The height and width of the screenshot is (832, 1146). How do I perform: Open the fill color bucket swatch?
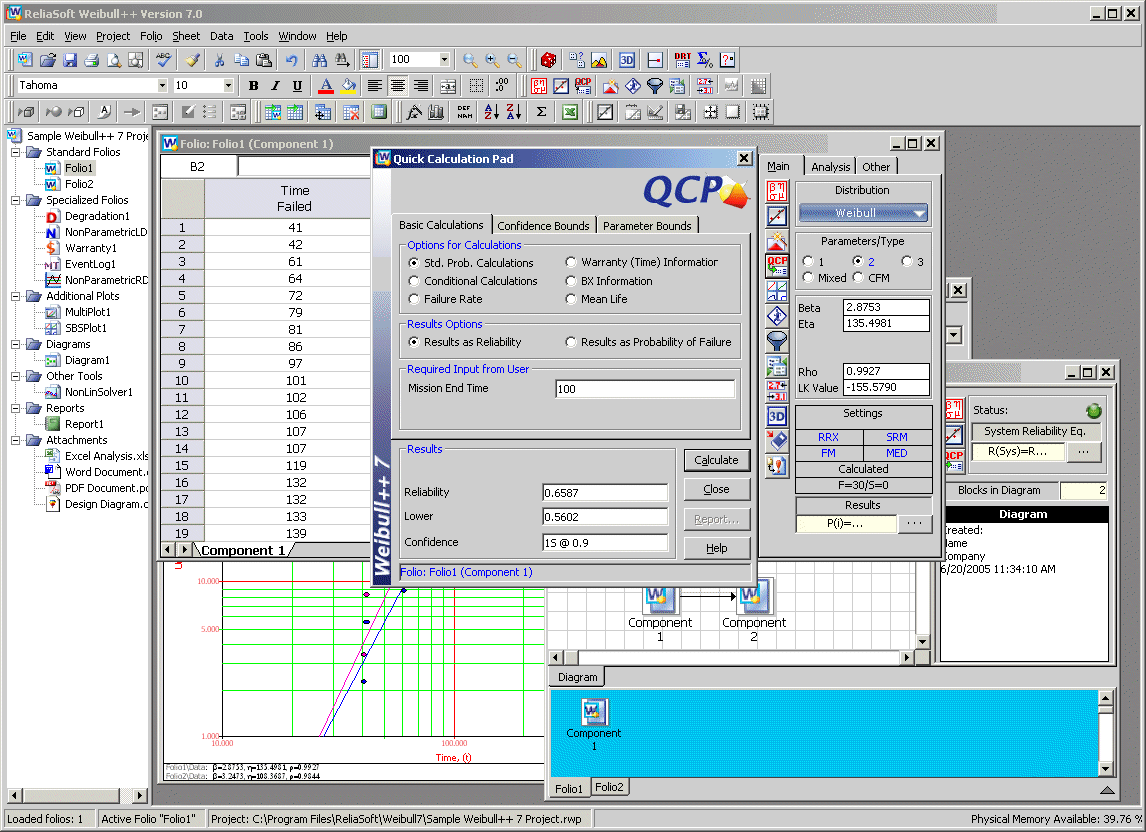point(349,86)
